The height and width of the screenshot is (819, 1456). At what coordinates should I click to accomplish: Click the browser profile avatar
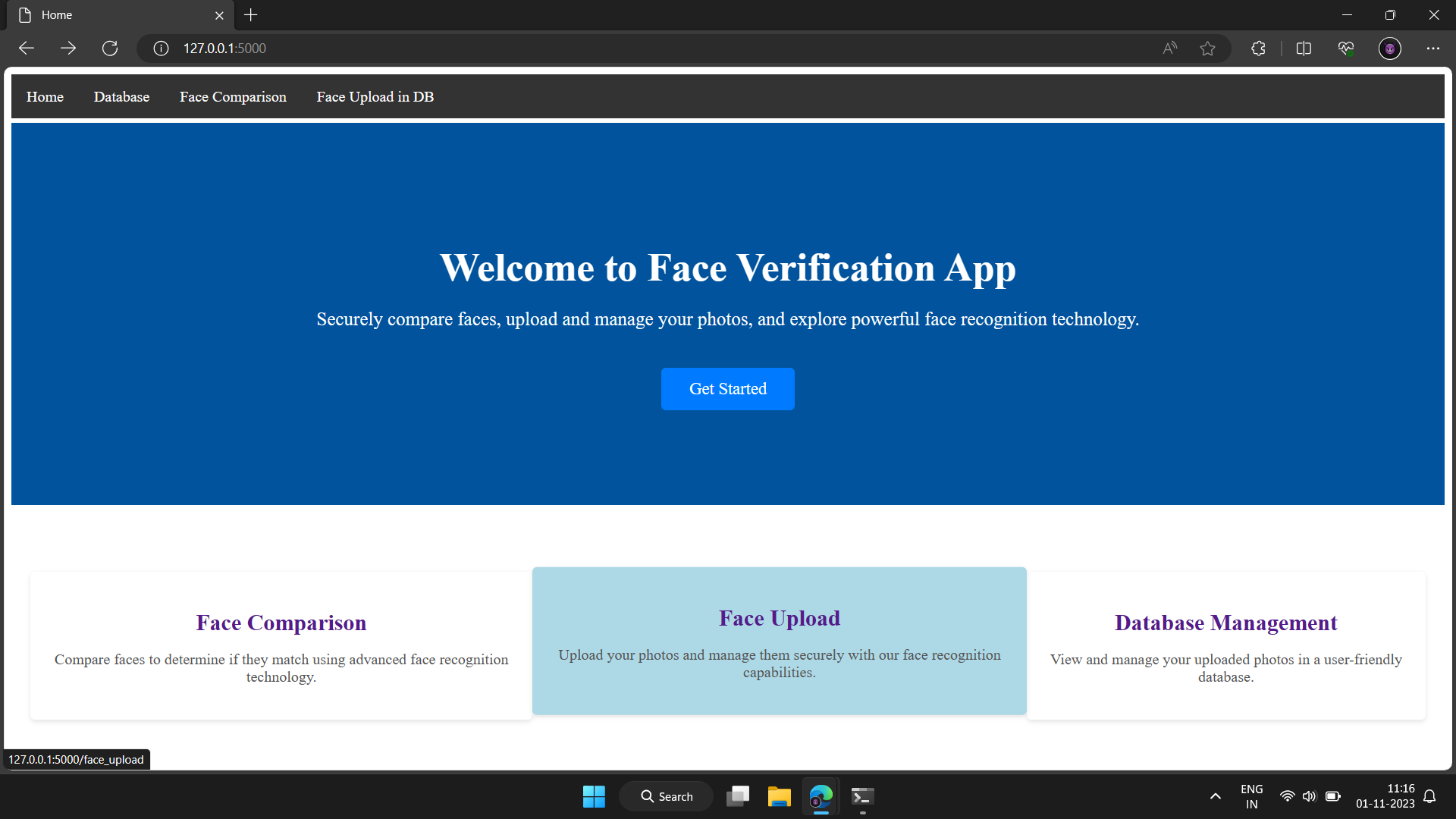1390,48
